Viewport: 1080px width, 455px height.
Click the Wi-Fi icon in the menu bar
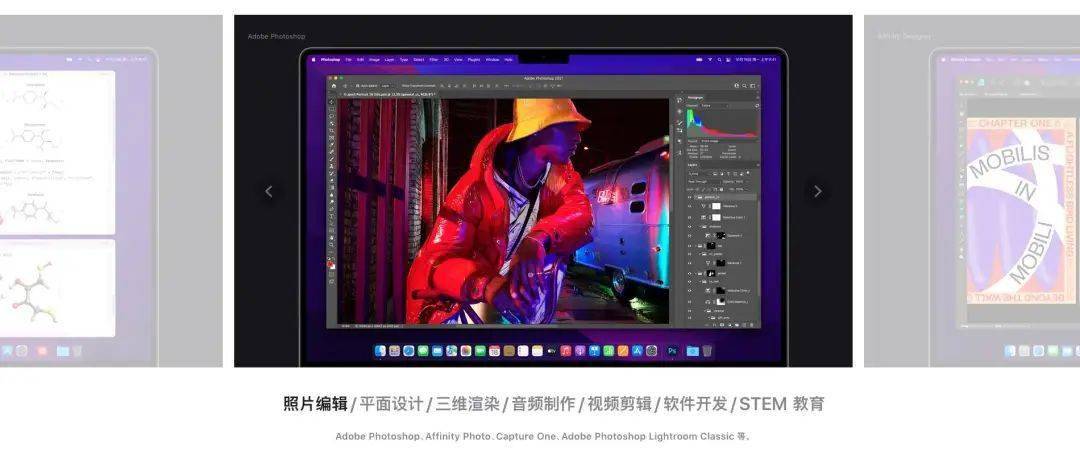(x=710, y=60)
